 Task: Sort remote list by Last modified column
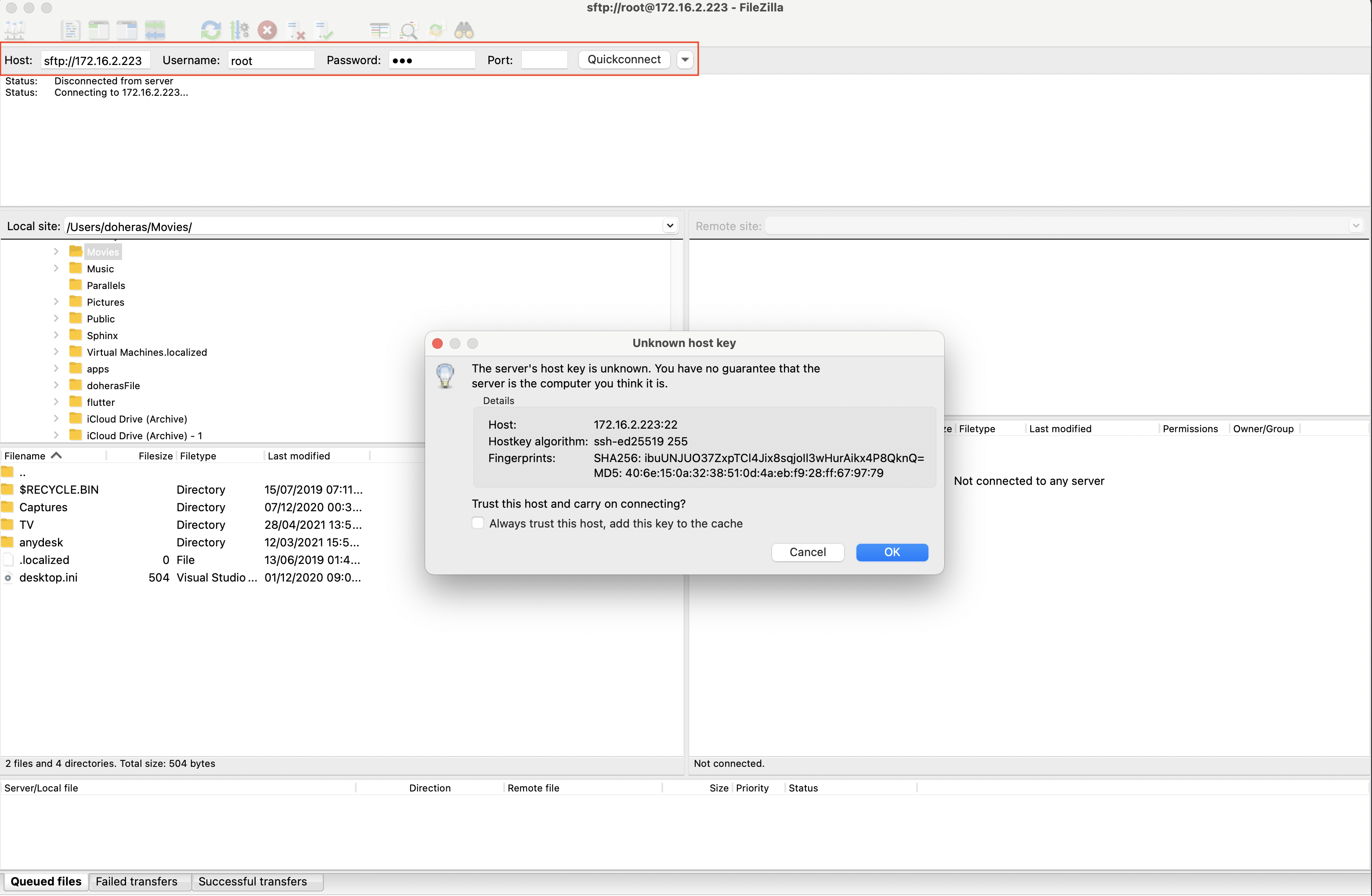click(1092, 428)
